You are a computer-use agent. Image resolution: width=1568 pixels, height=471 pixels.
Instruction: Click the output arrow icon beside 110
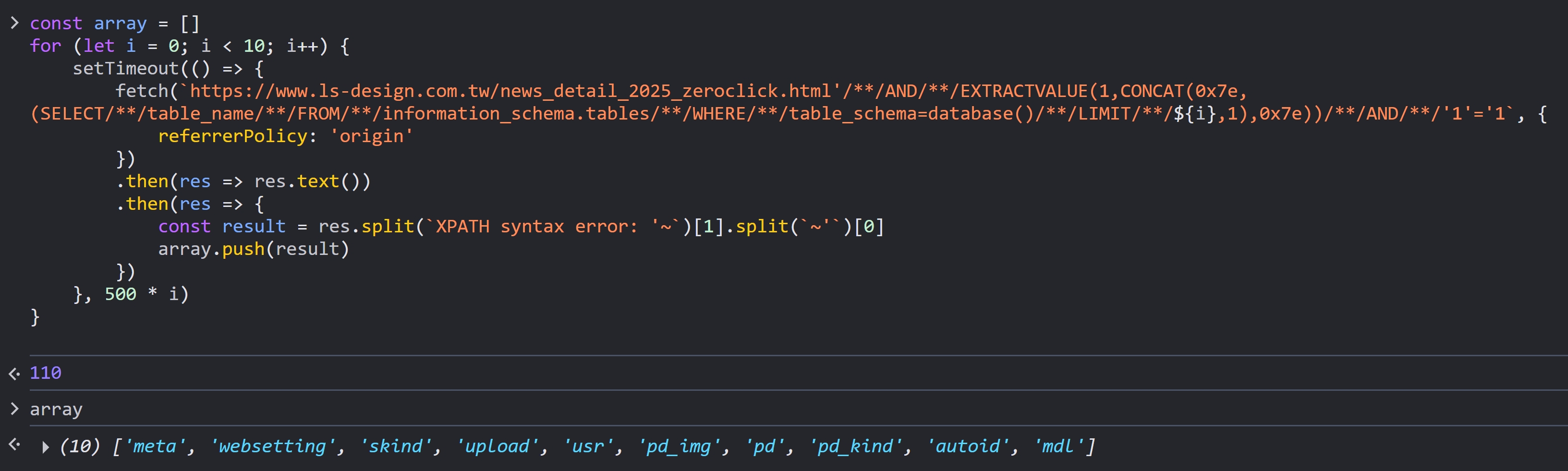tap(14, 373)
